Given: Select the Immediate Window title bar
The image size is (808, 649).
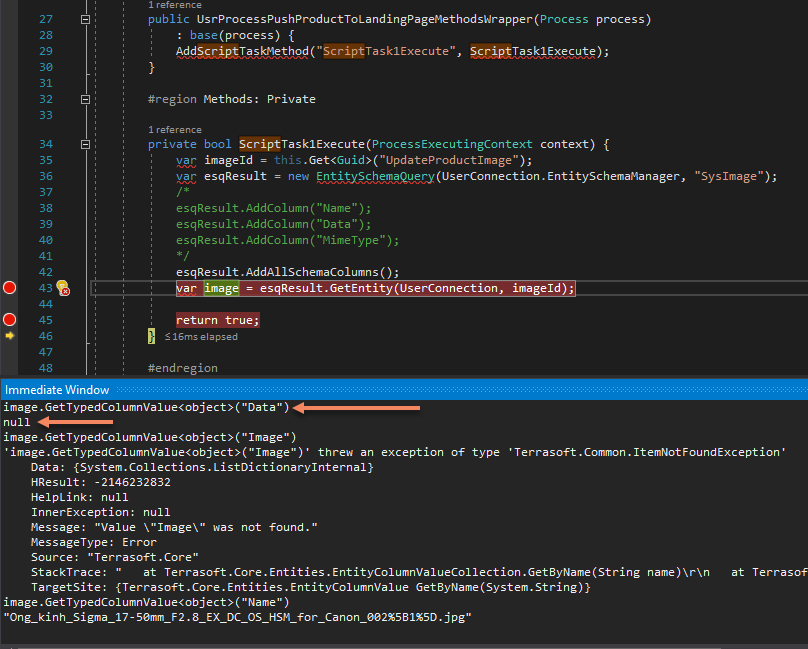Looking at the screenshot, I should [x=404, y=390].
